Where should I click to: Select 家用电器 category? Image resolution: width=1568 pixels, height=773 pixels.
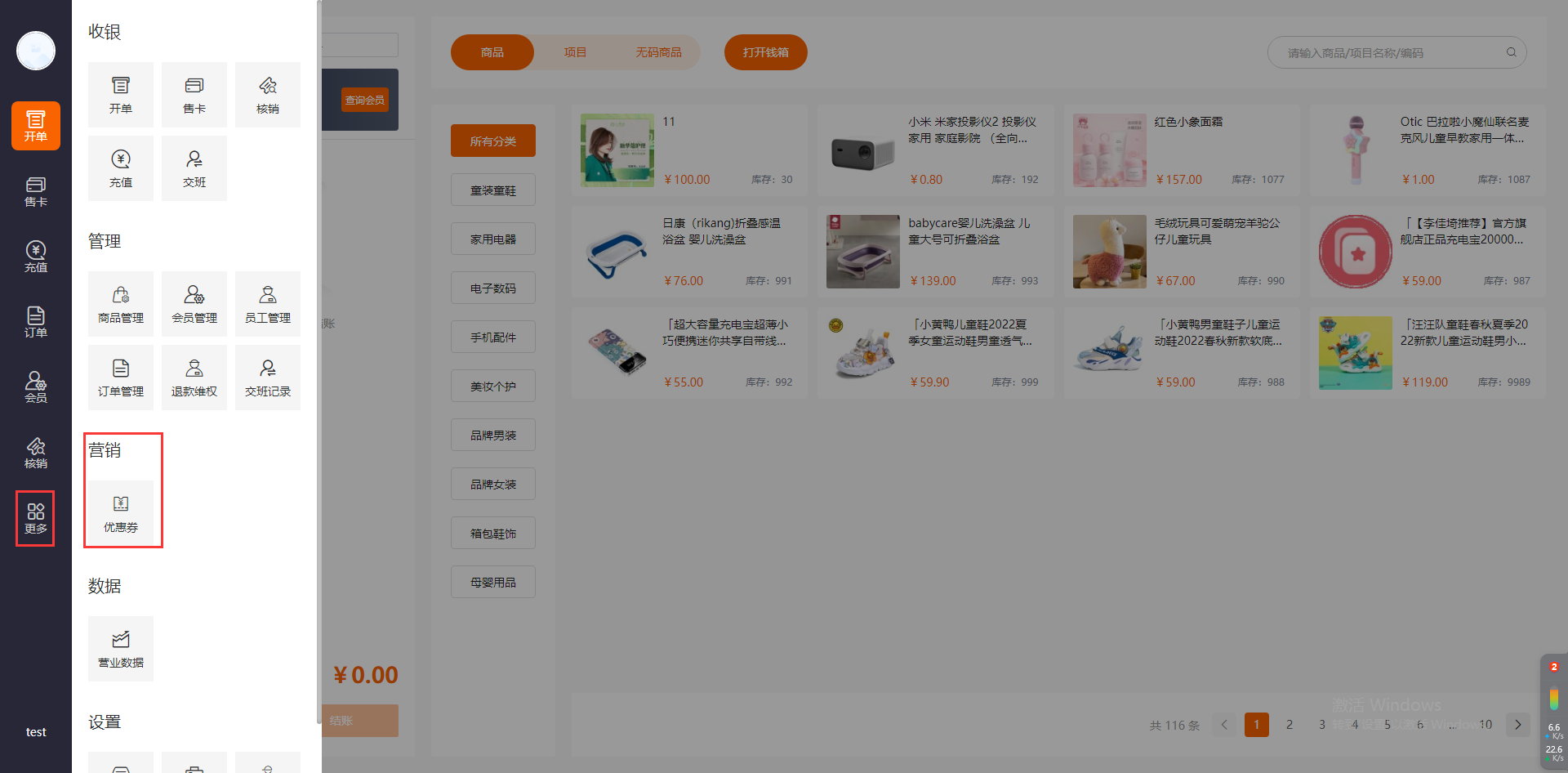coord(493,239)
